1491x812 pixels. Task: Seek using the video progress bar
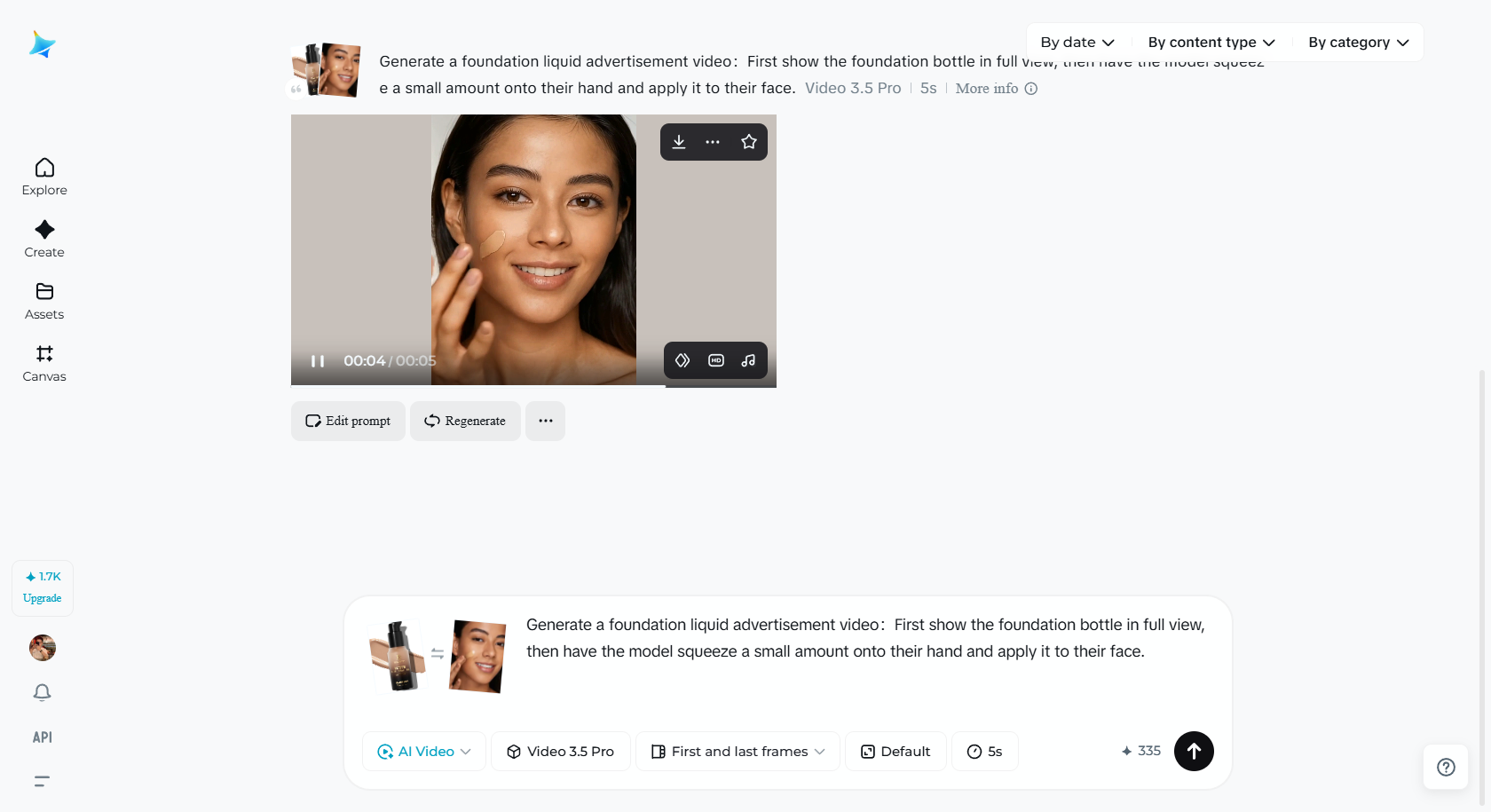pos(532,384)
